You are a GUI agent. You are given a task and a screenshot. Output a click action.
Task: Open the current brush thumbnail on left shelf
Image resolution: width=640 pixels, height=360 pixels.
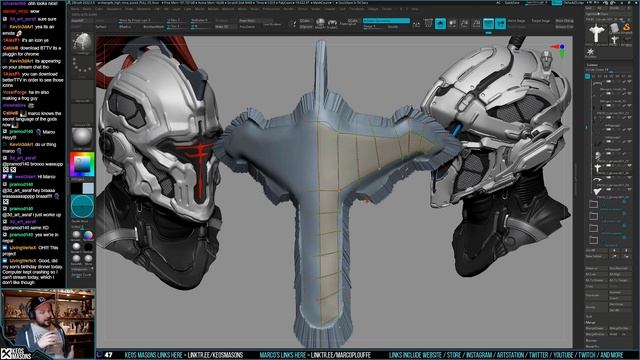pyautogui.click(x=82, y=43)
